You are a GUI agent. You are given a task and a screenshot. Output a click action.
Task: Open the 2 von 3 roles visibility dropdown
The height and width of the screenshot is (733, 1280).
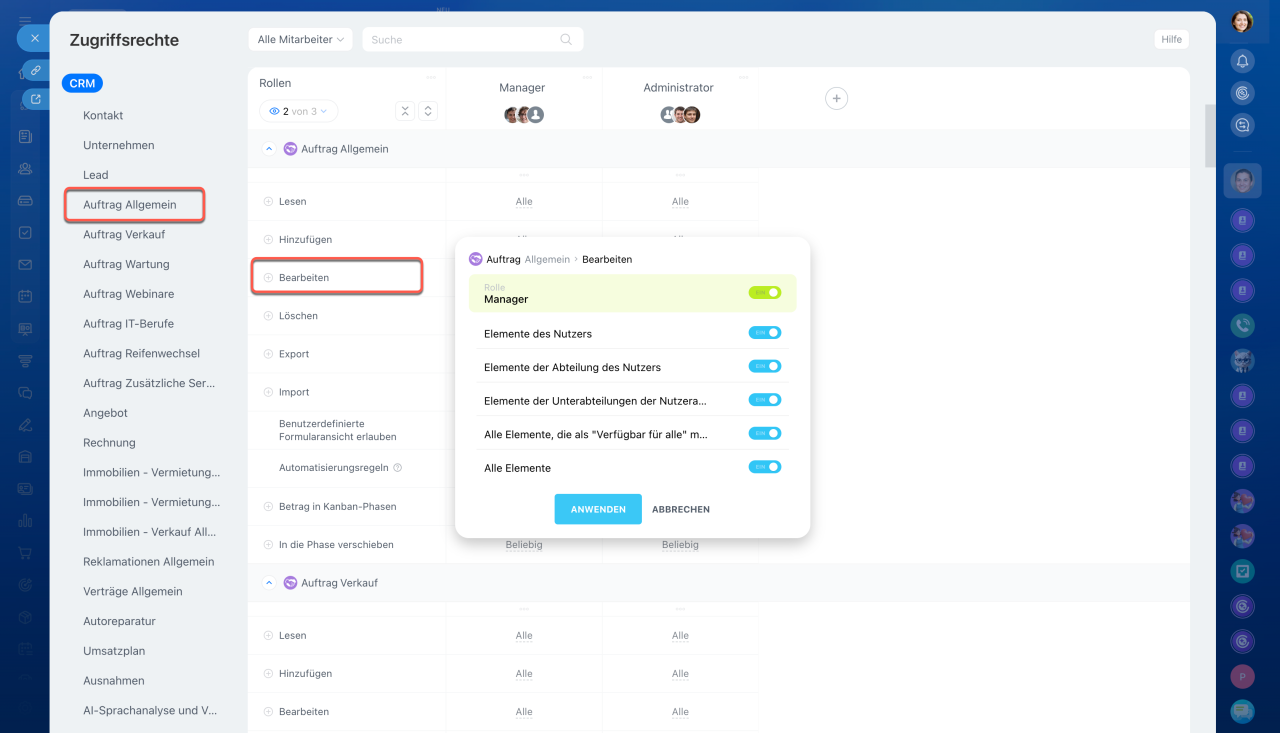(x=298, y=111)
